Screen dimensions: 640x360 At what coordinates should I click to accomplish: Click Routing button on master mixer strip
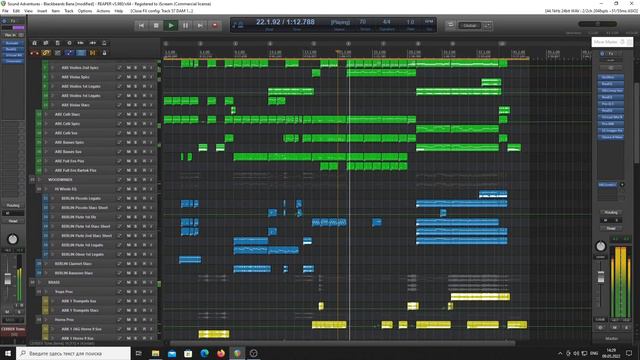(611, 212)
